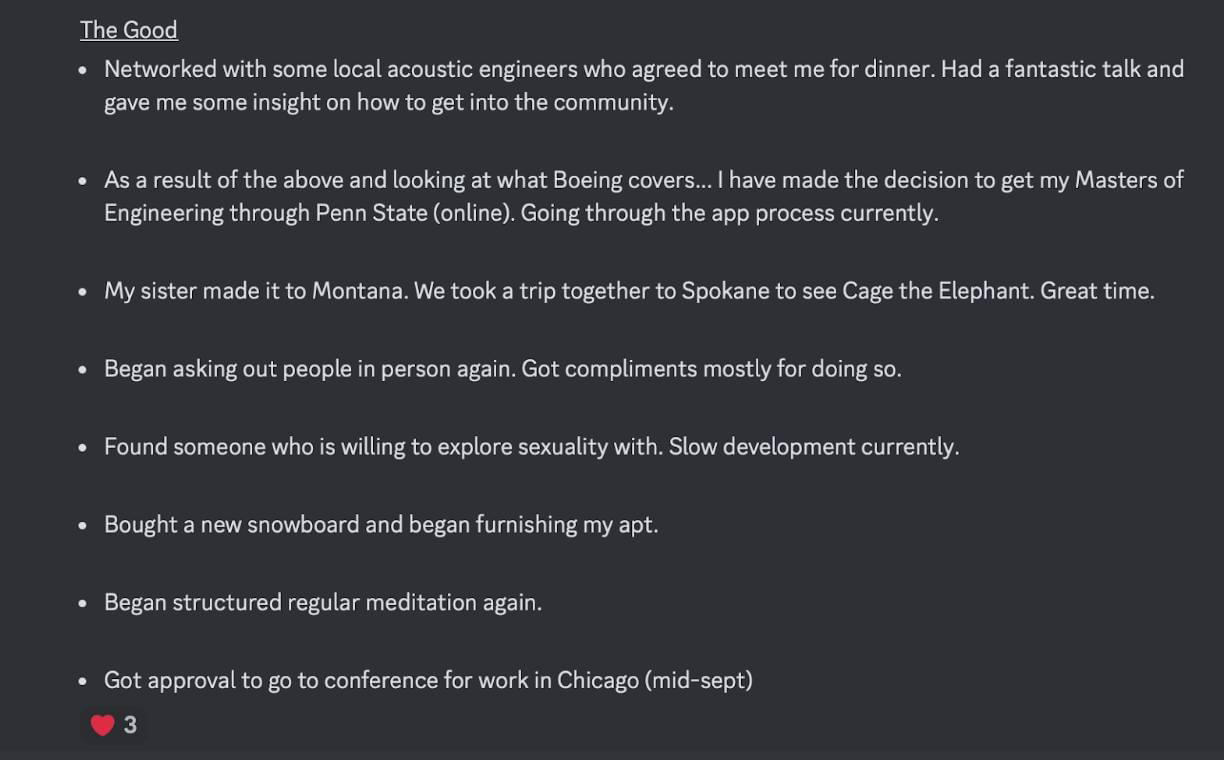Click the reaction count number 3

[x=130, y=725]
